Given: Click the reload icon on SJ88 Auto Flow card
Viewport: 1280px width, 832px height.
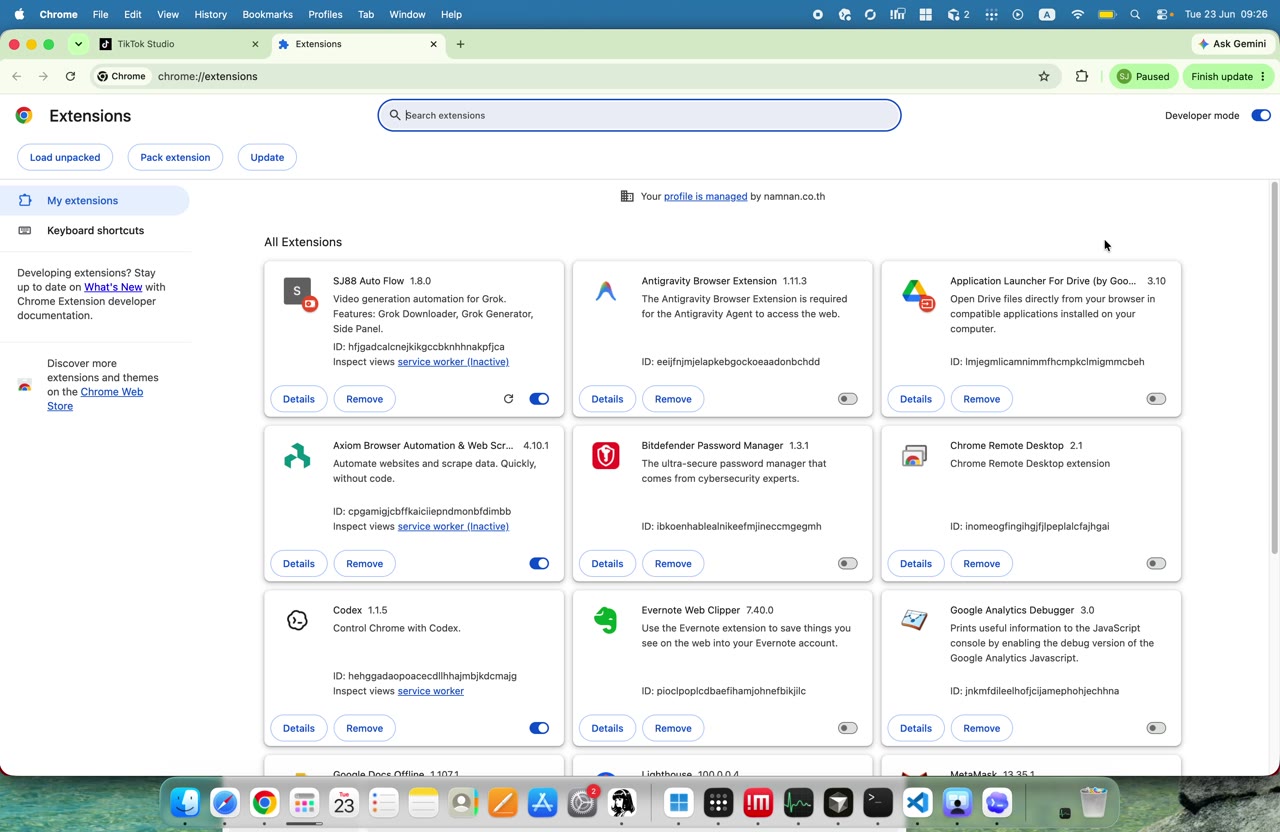Looking at the screenshot, I should [x=508, y=399].
